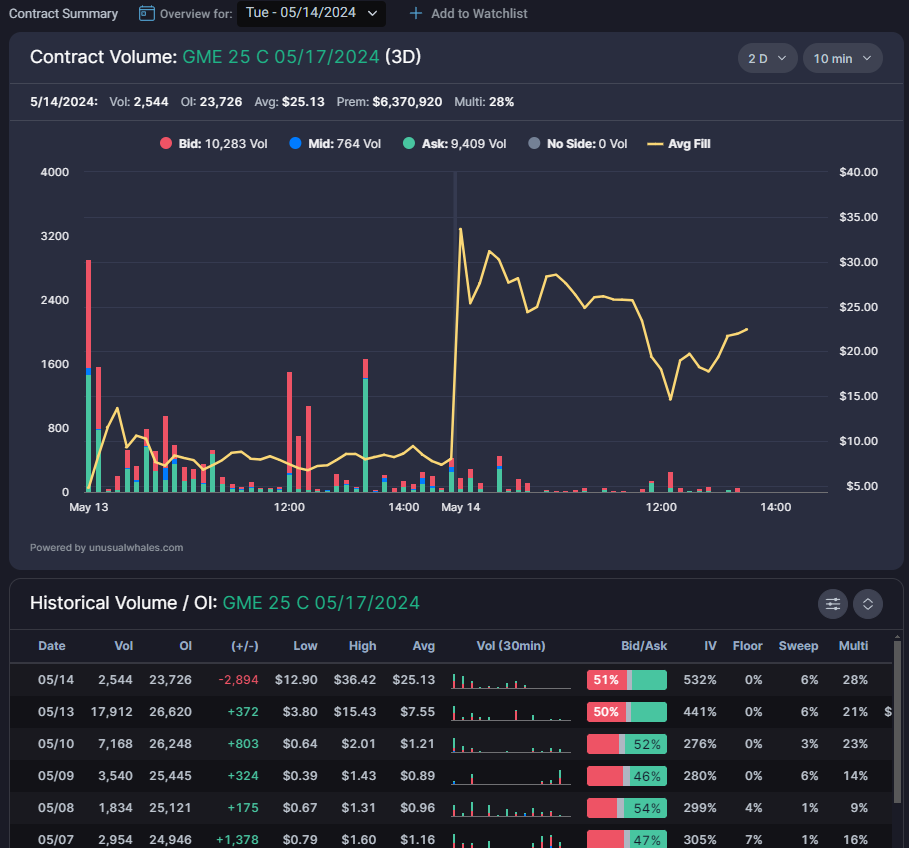Click Add to Watchlist

pos(468,13)
